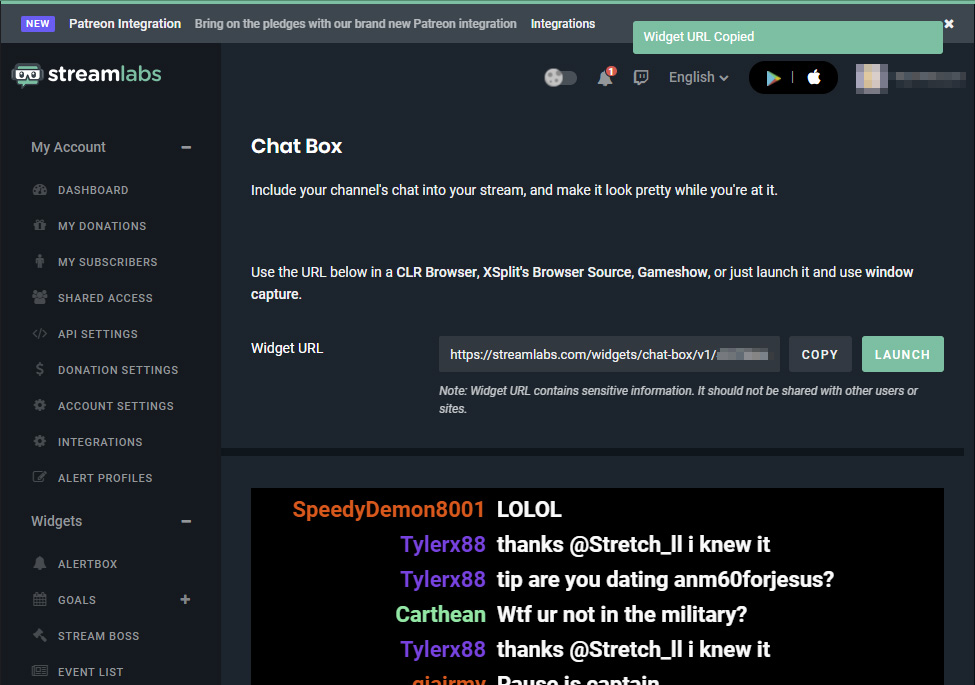The image size is (975, 685).
Task: Click the 'LOLOL' chat message
Action: coord(529,510)
